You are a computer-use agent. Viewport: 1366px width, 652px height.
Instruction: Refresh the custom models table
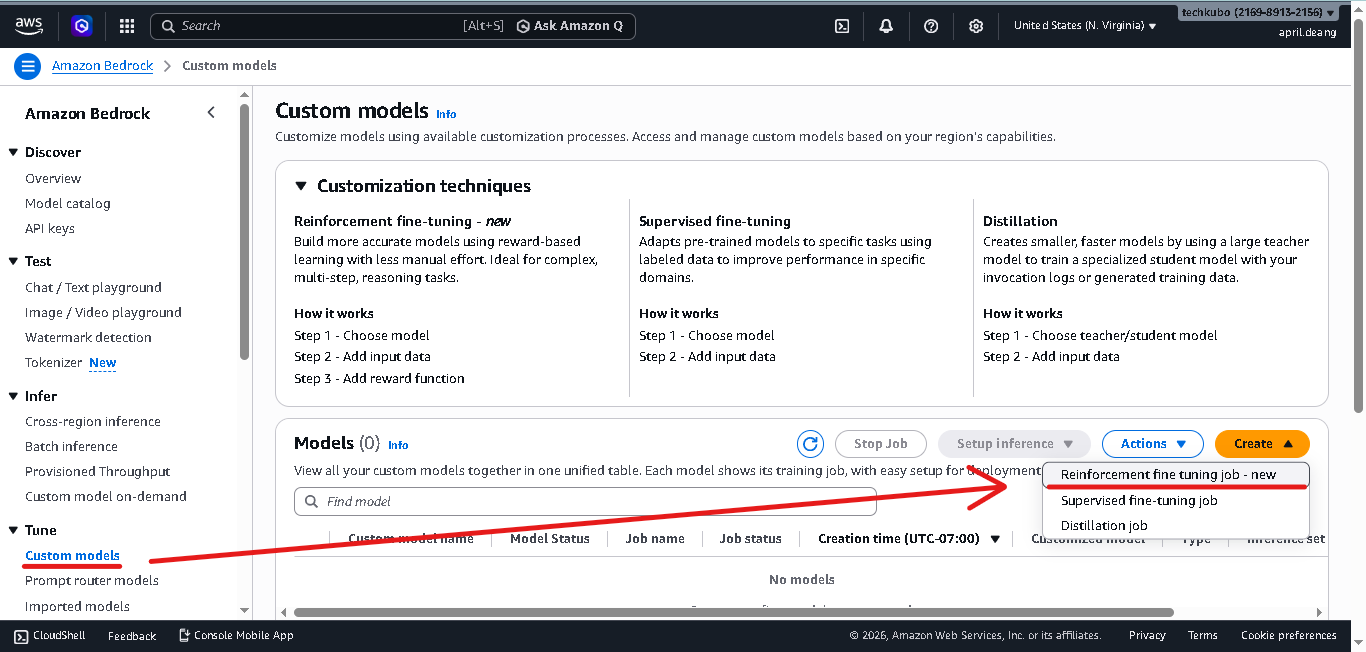pyautogui.click(x=810, y=443)
